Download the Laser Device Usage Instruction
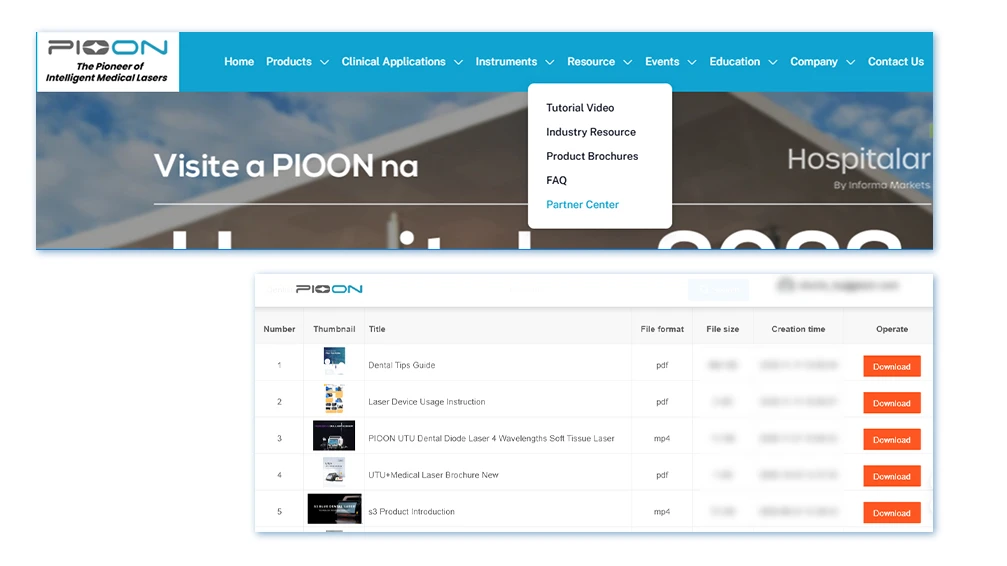The image size is (1007, 566). pos(891,403)
